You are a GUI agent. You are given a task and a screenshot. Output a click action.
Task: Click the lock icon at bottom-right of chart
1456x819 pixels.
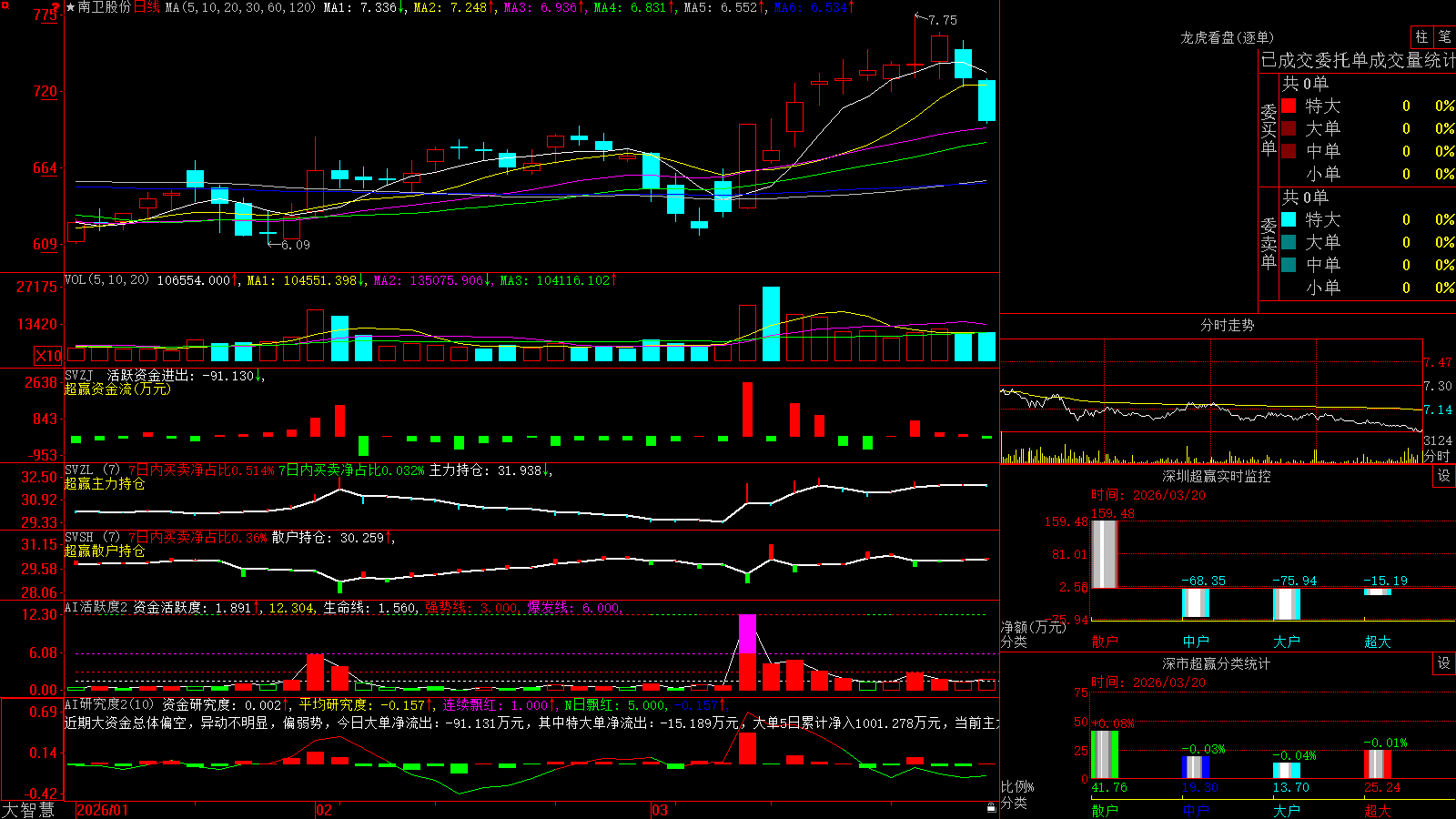pos(991,807)
